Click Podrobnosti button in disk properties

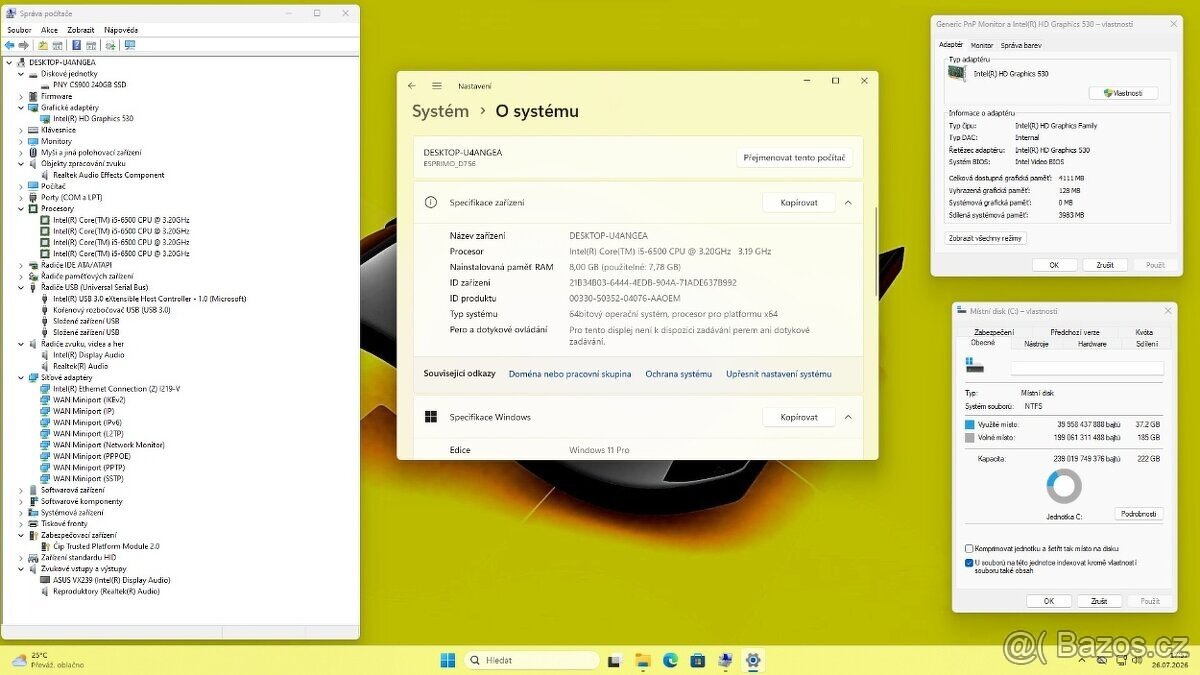click(1139, 514)
